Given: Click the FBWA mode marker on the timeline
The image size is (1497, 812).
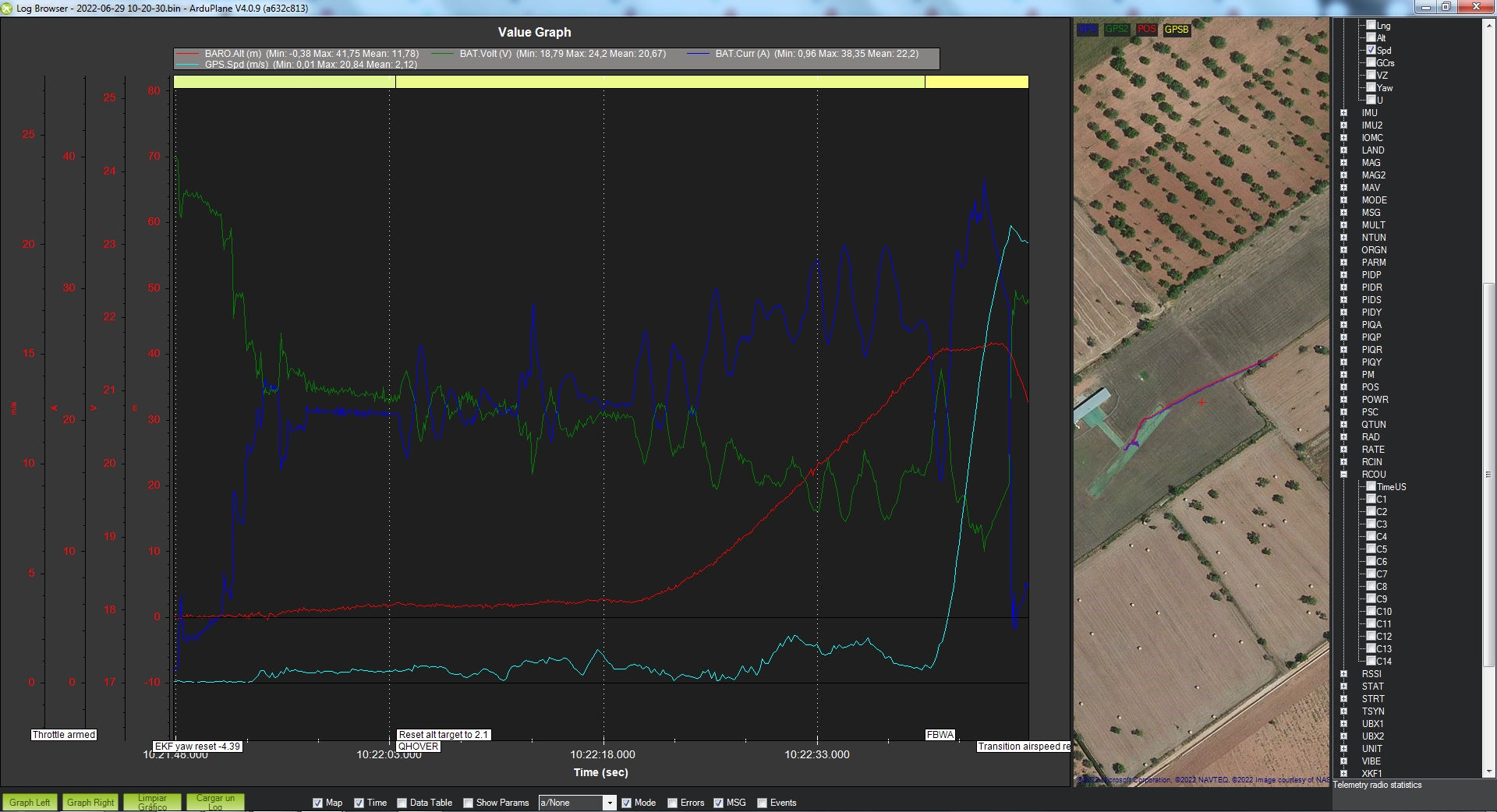Looking at the screenshot, I should [x=940, y=735].
